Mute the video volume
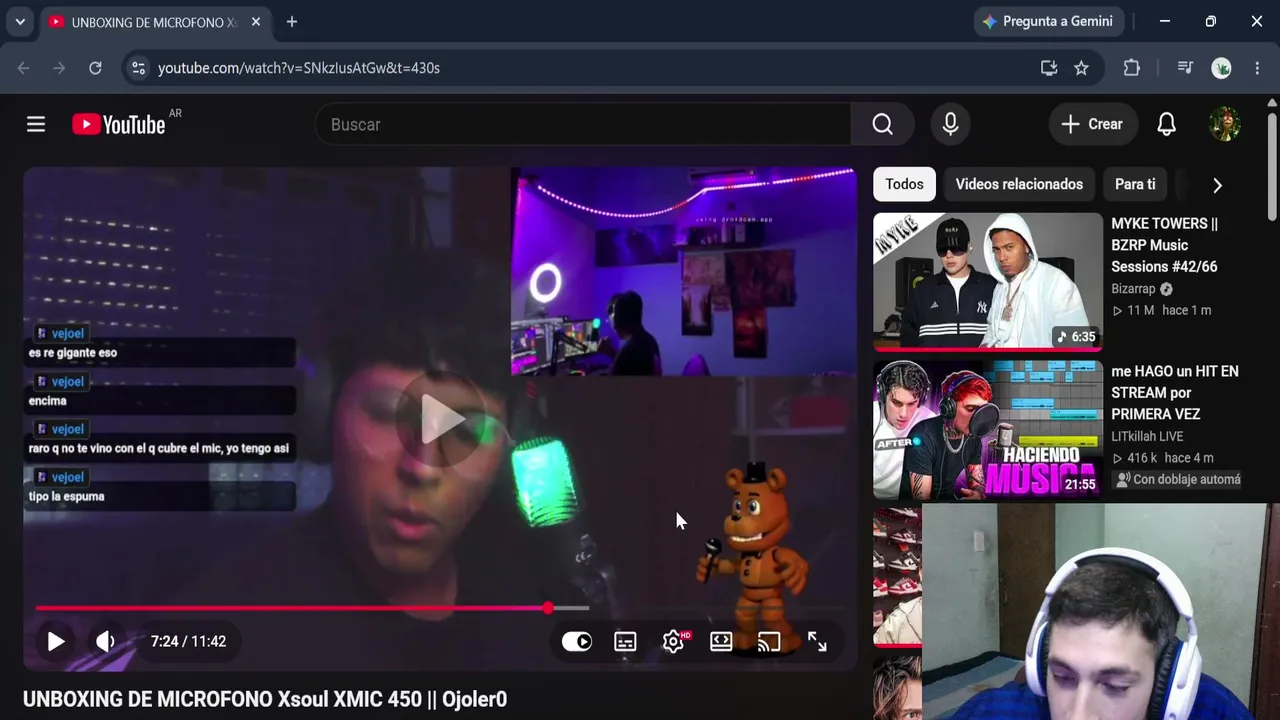 click(105, 642)
